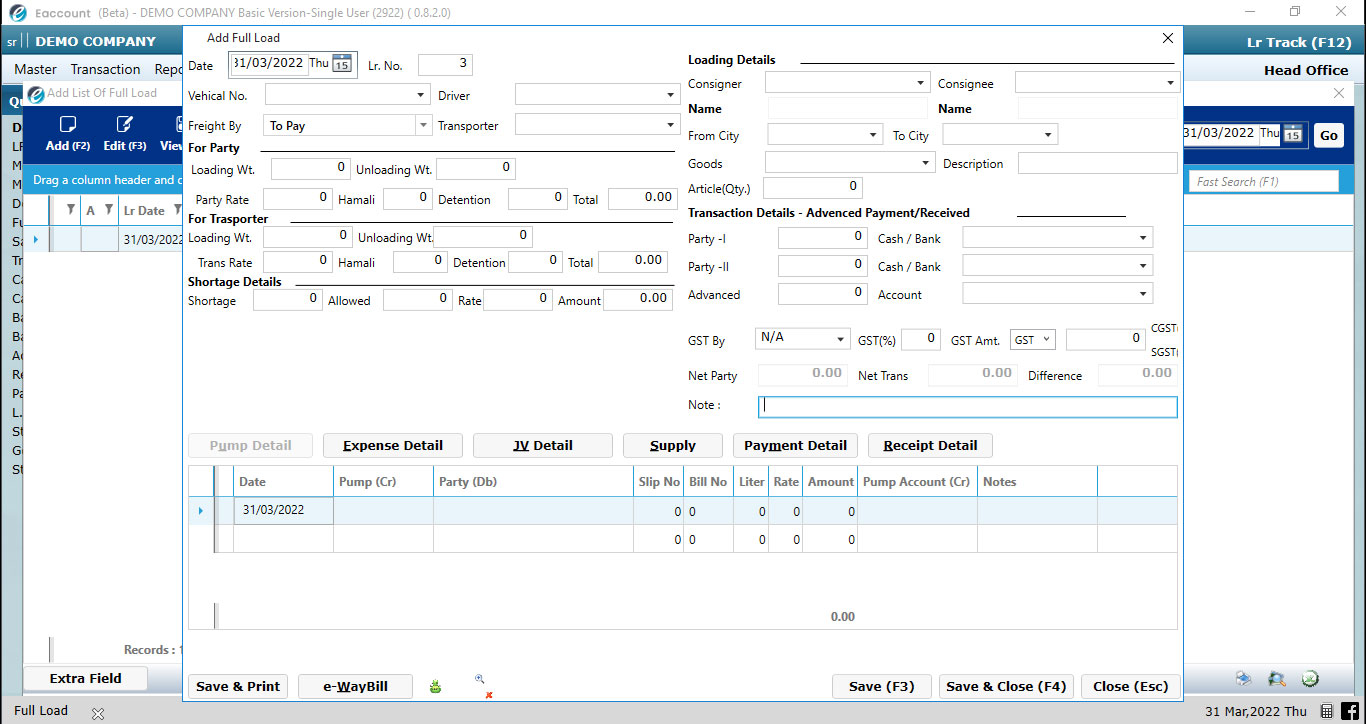Open the Master menu
The image size is (1366, 724).
(35, 69)
